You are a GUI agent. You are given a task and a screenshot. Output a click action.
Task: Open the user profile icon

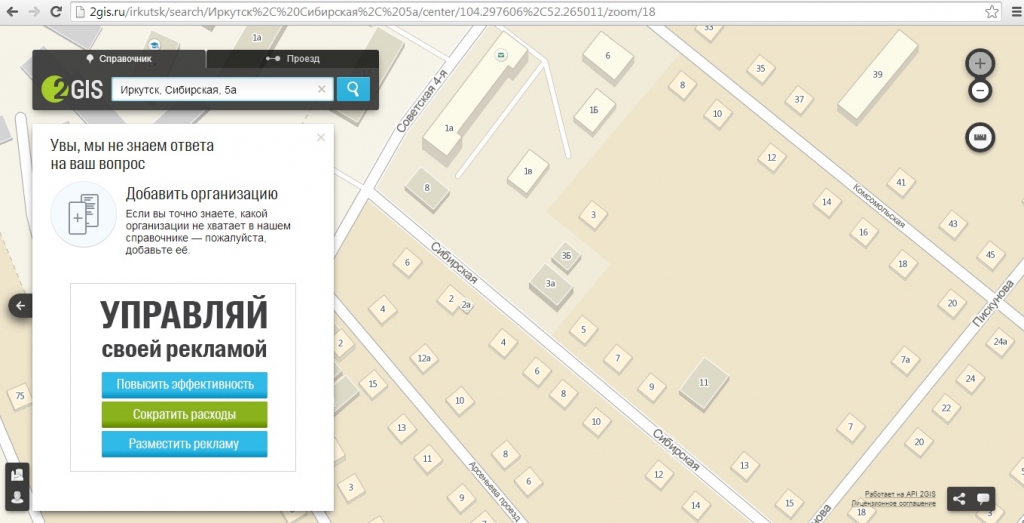click(x=18, y=497)
